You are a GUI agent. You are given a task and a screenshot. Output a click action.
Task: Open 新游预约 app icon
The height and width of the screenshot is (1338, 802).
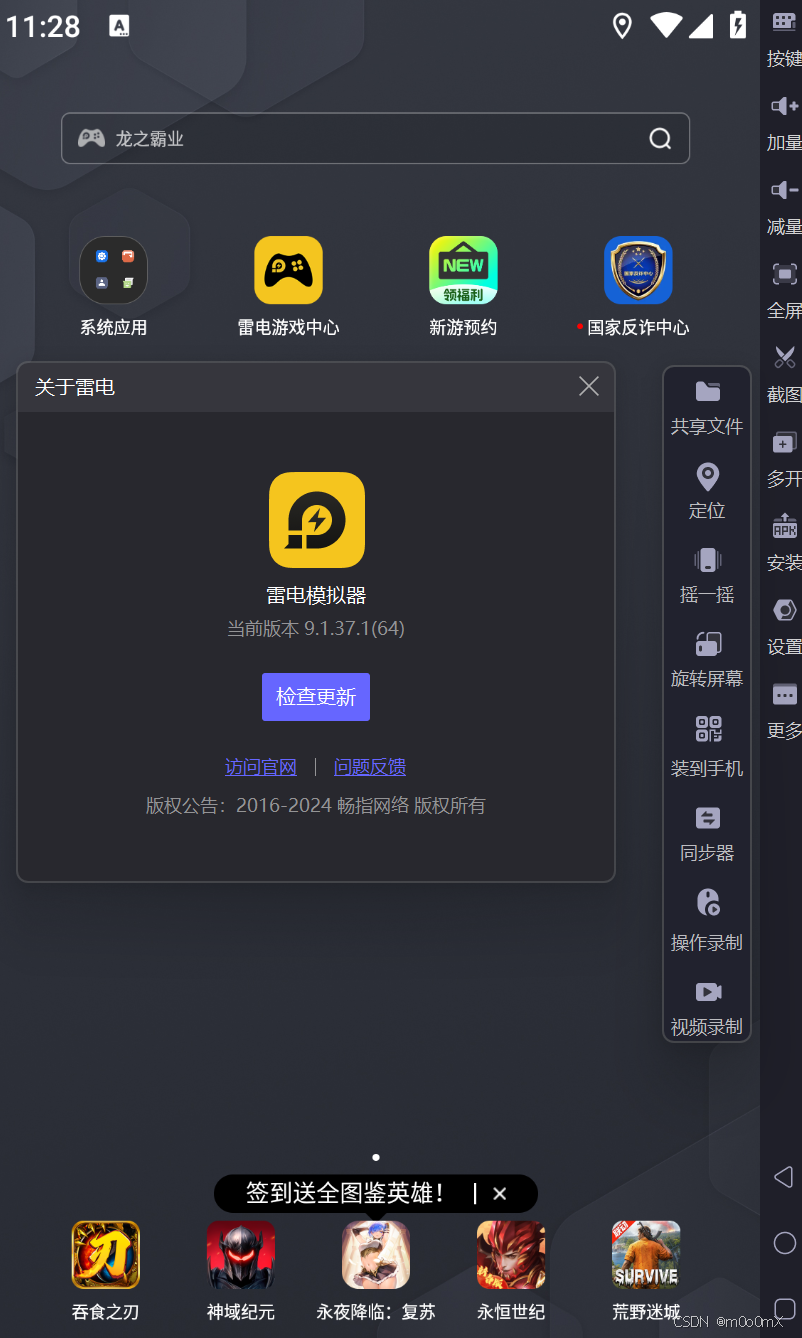tap(463, 270)
